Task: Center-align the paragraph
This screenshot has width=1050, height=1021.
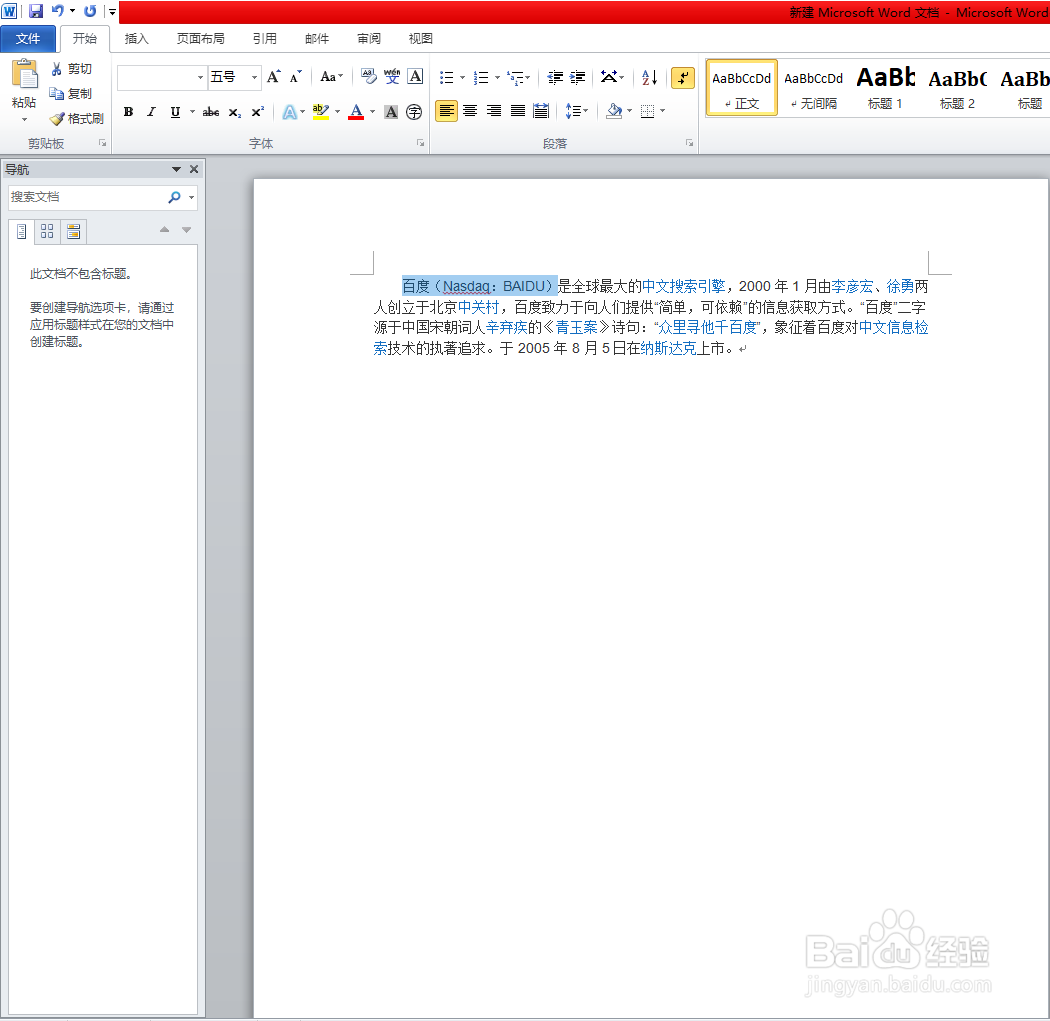Action: (x=470, y=111)
